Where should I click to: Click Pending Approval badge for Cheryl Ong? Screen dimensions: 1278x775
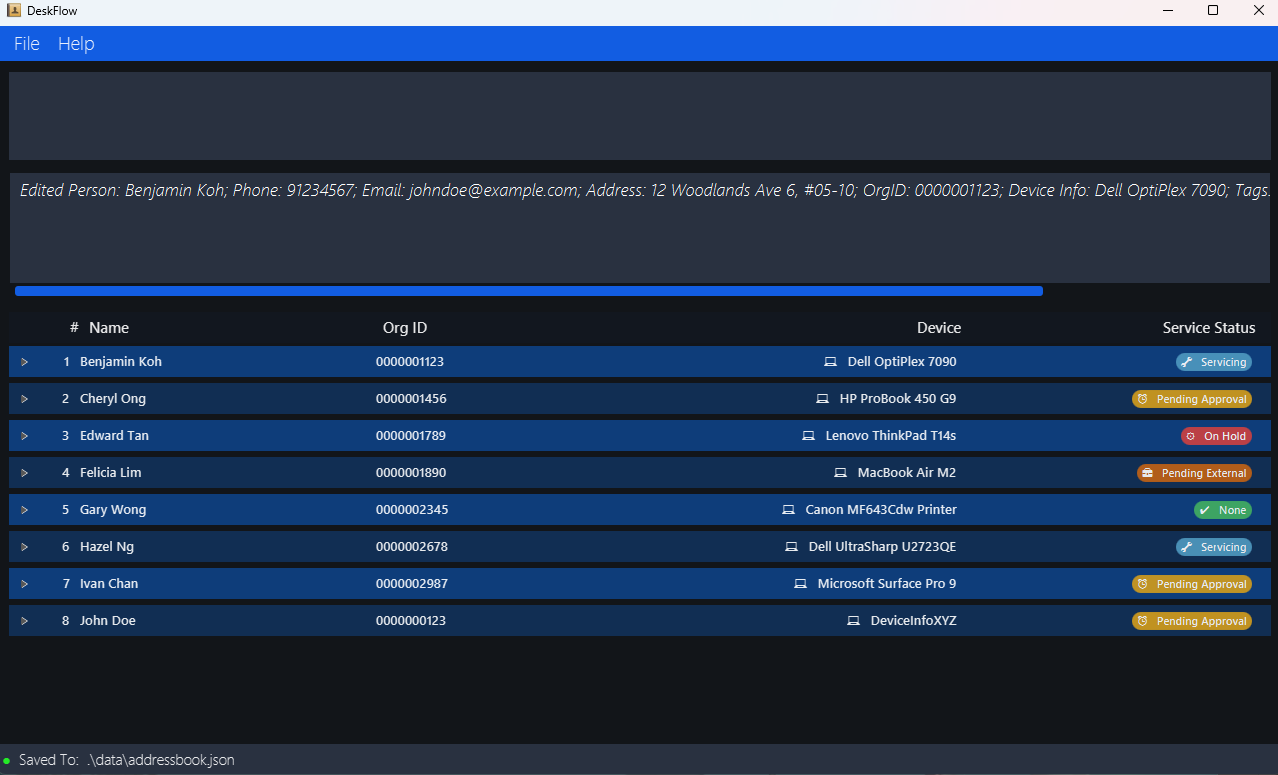[1192, 399]
